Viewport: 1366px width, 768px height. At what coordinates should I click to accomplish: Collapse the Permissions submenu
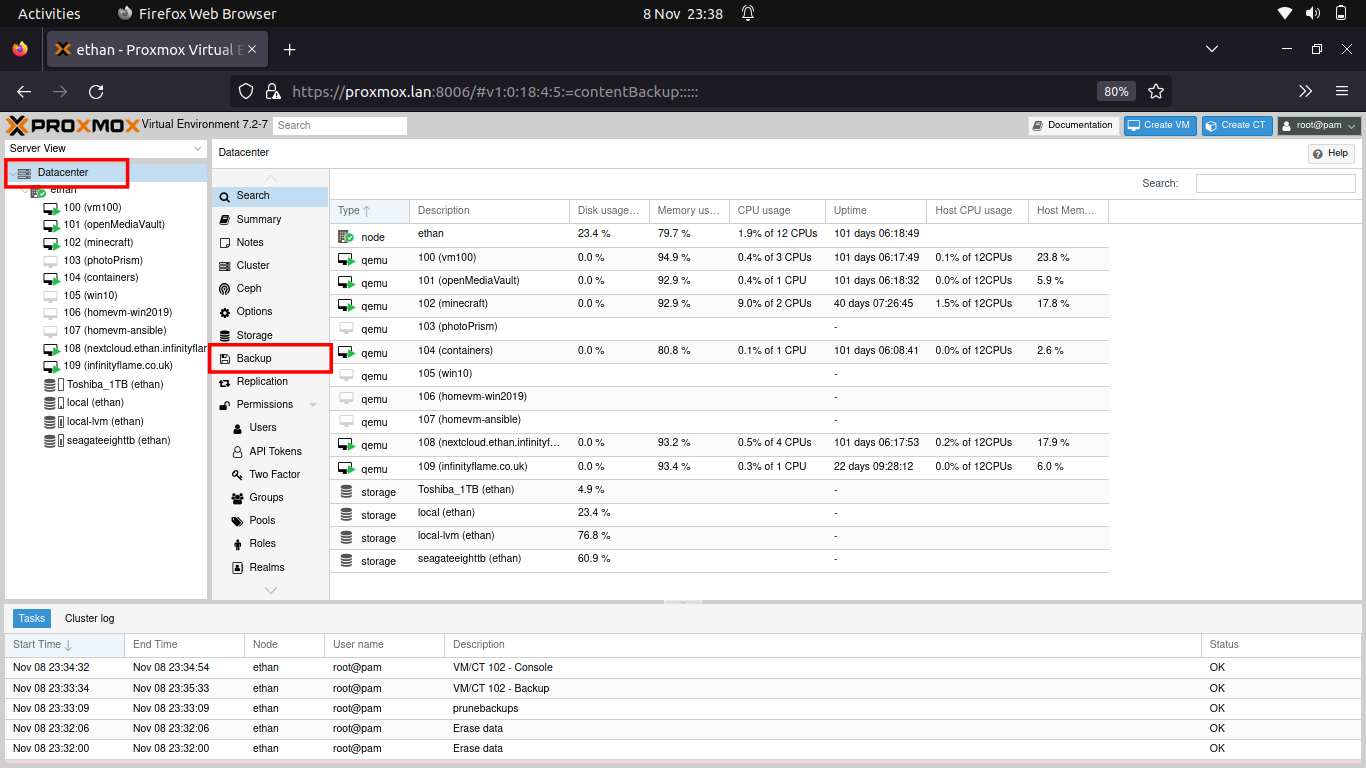(313, 405)
